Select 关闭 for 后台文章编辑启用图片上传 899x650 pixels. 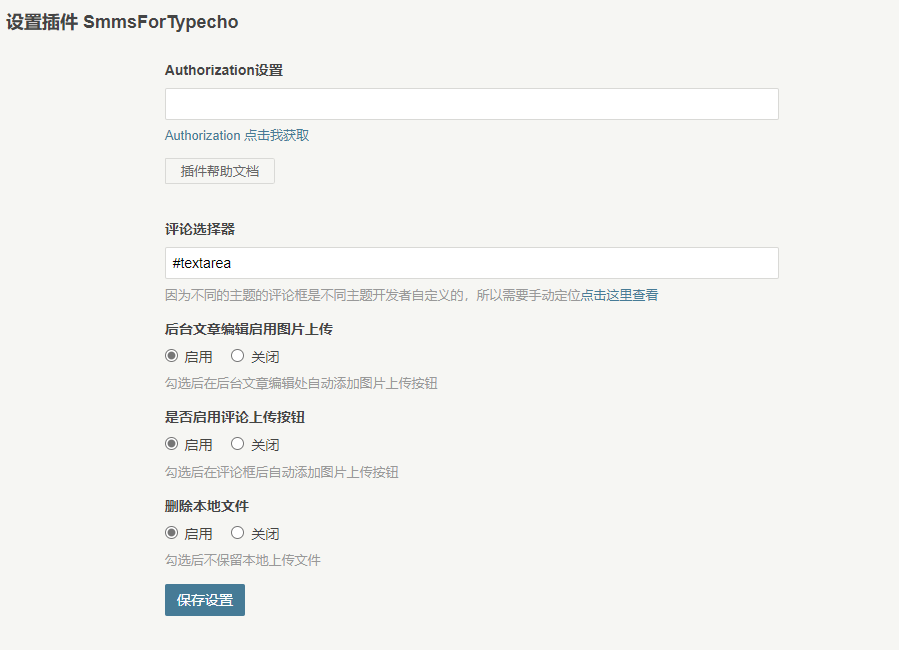(x=237, y=356)
